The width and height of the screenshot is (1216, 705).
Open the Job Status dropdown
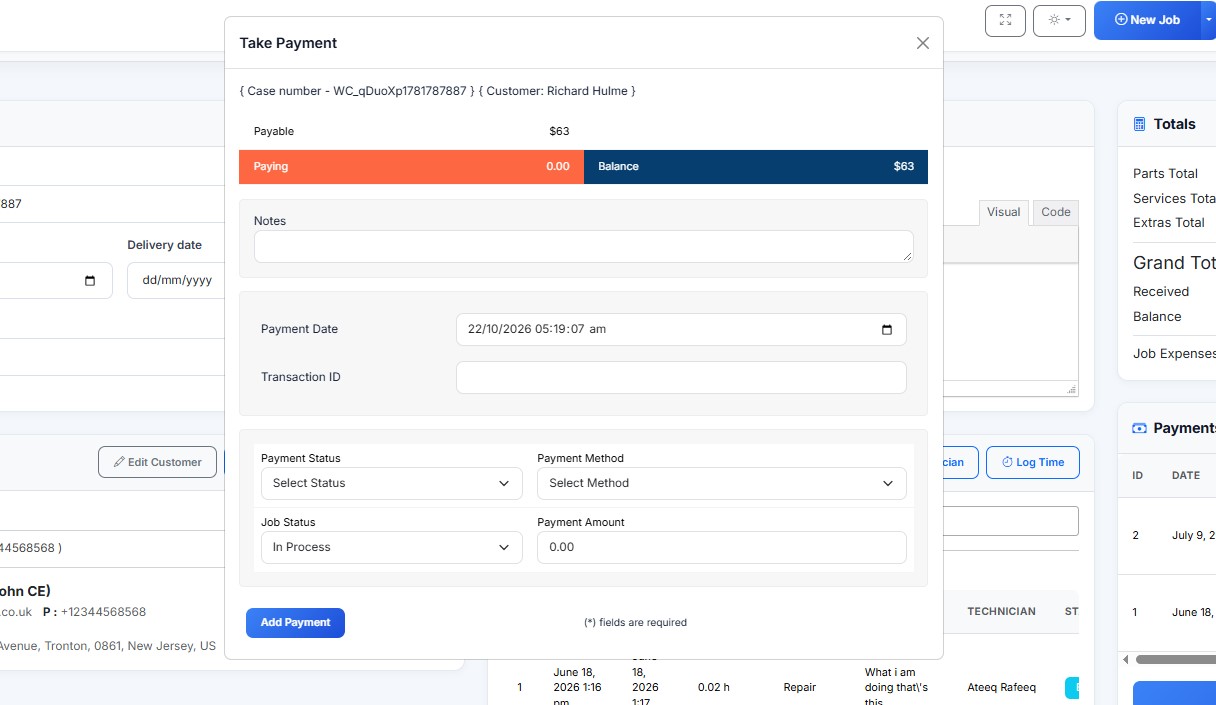click(391, 547)
